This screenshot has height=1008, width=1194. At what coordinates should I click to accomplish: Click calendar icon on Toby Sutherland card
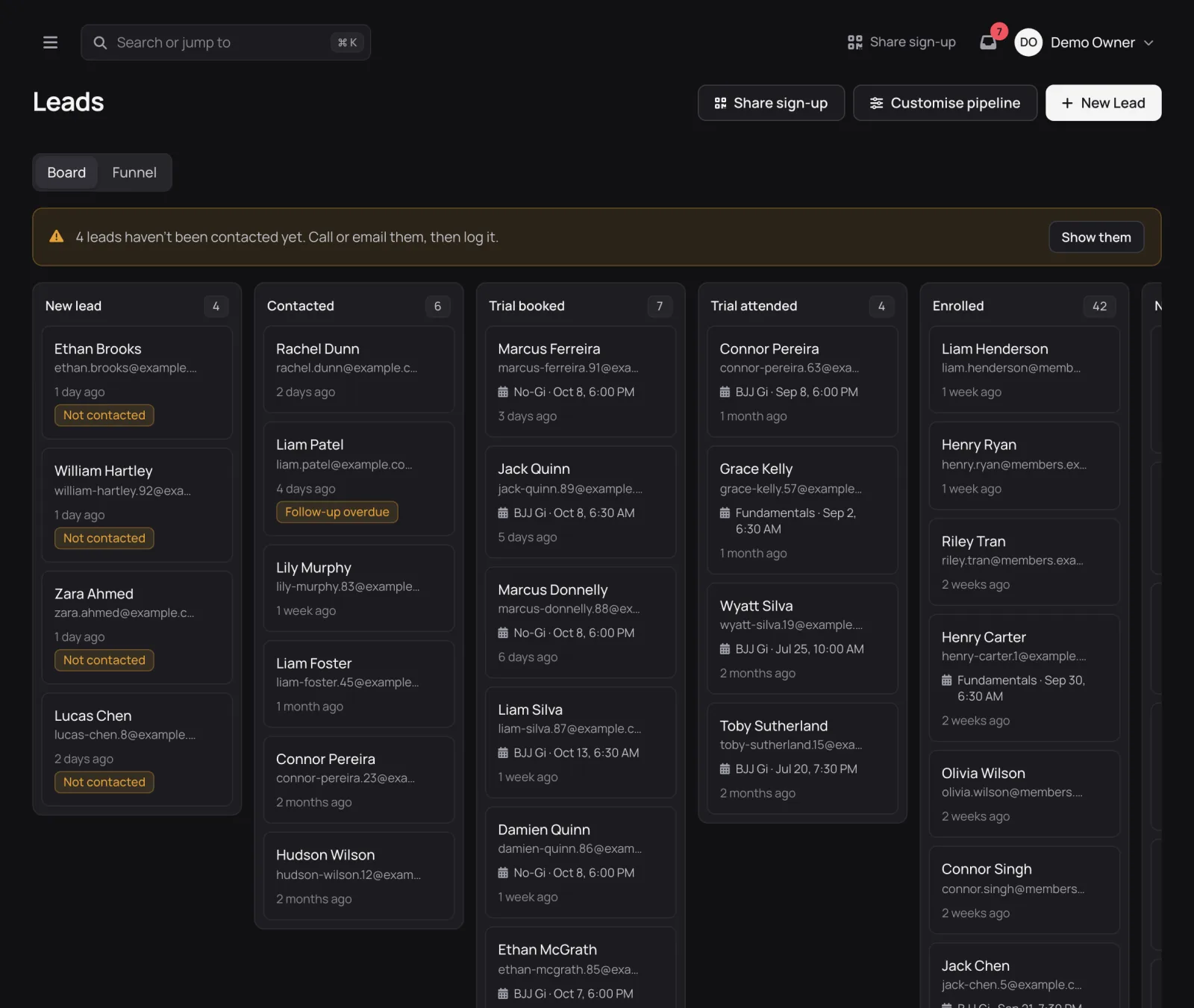tap(725, 768)
